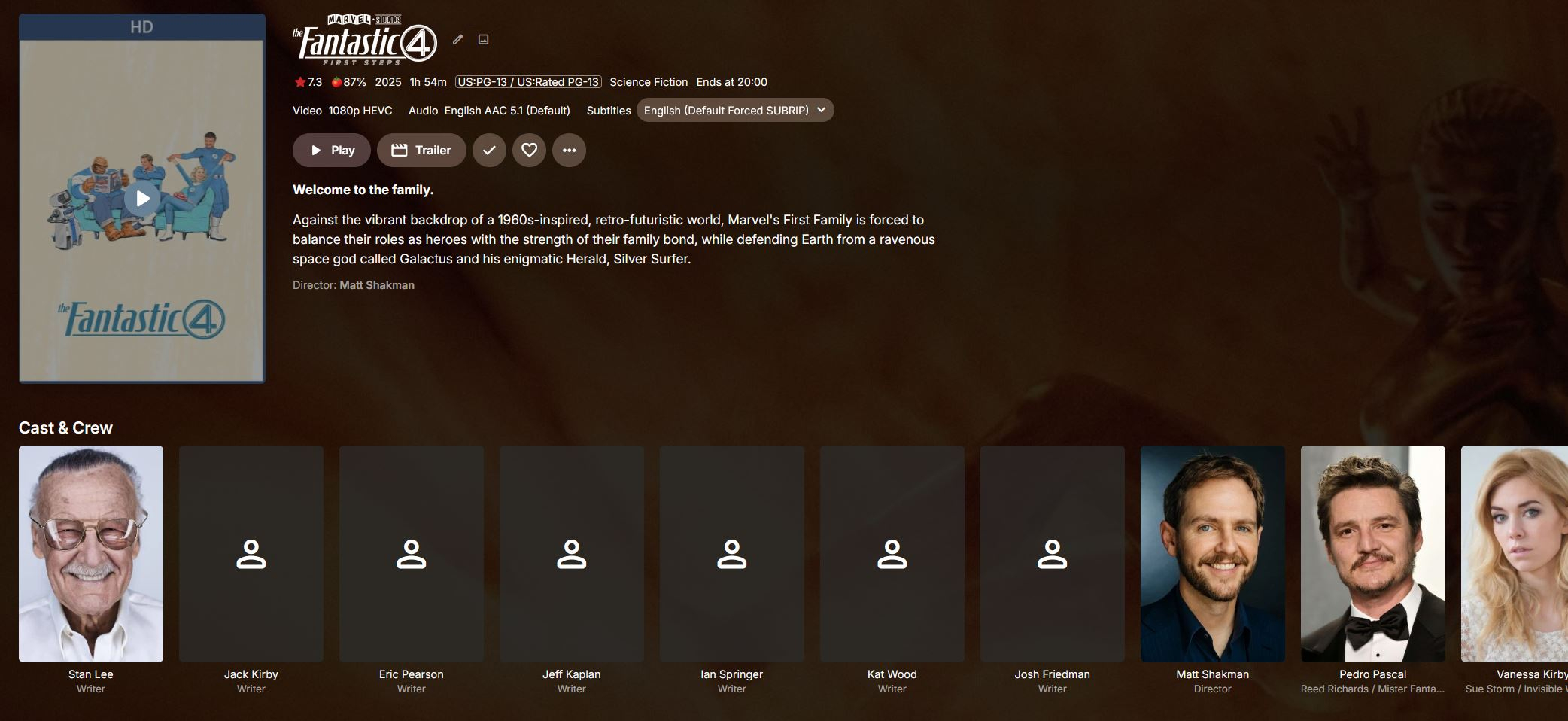Click the Eric Pearson name label
The image size is (1568, 721).
(x=412, y=674)
